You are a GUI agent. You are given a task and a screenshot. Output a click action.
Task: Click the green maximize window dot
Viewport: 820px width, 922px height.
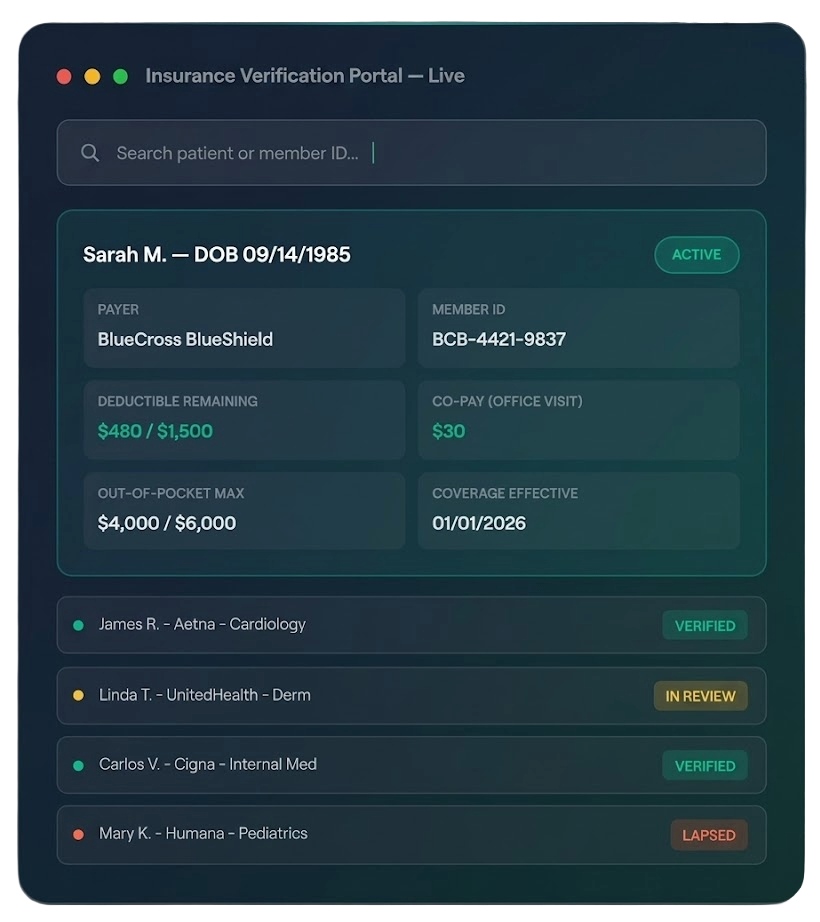pos(121,76)
